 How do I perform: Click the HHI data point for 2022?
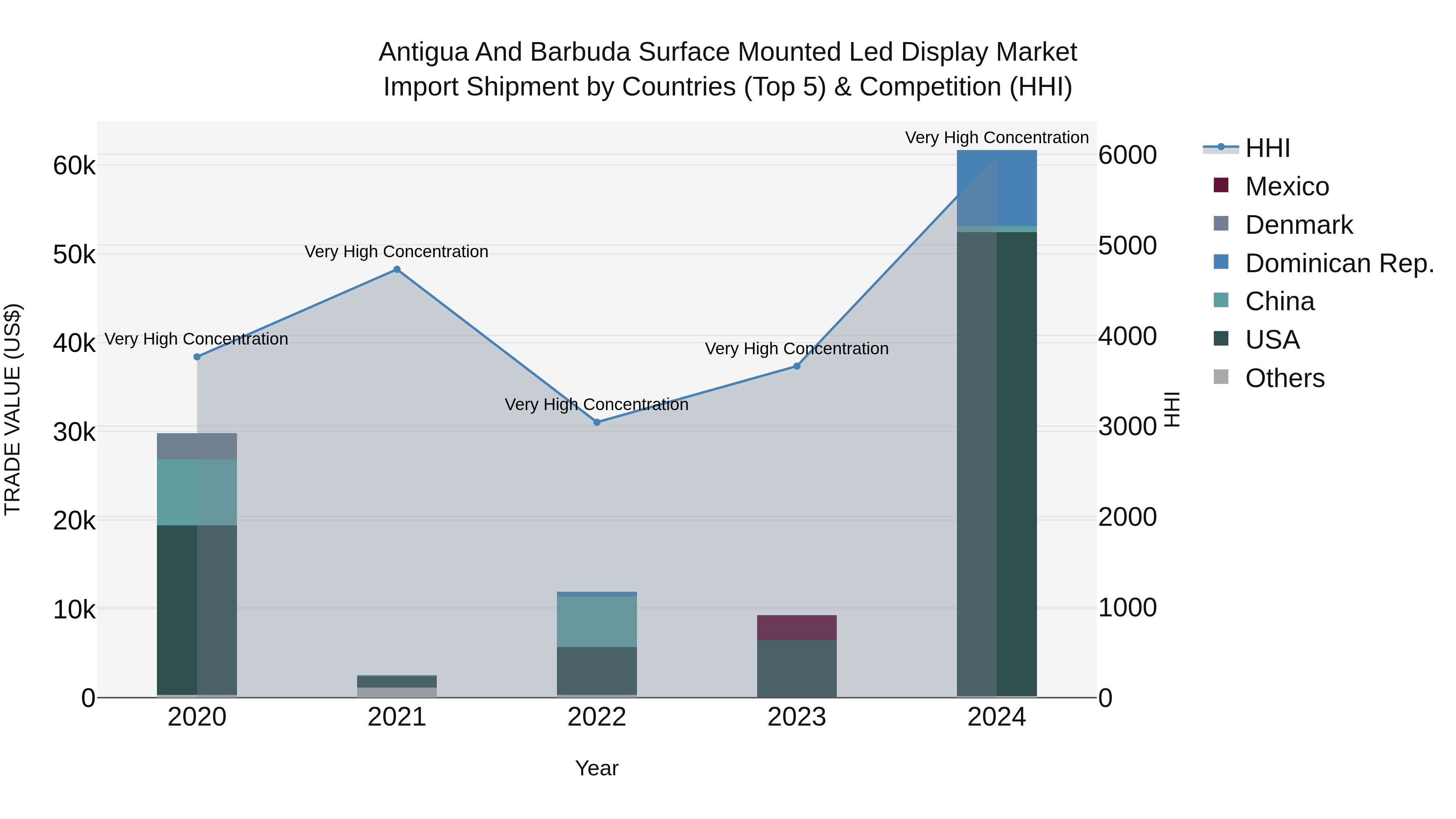[x=597, y=422]
